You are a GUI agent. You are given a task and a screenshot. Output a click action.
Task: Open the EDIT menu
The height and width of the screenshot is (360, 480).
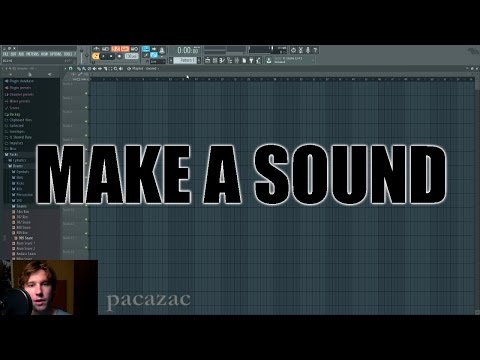(x=14, y=54)
